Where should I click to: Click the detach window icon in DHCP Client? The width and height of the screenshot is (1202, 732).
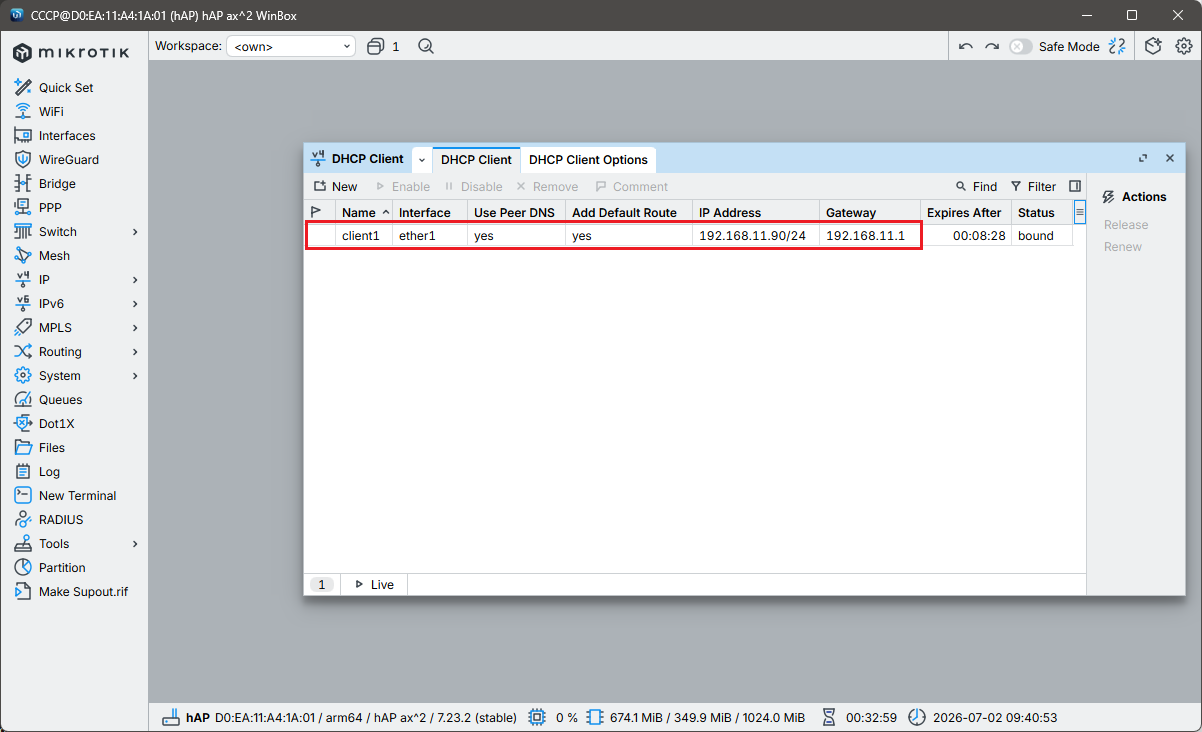1143,158
